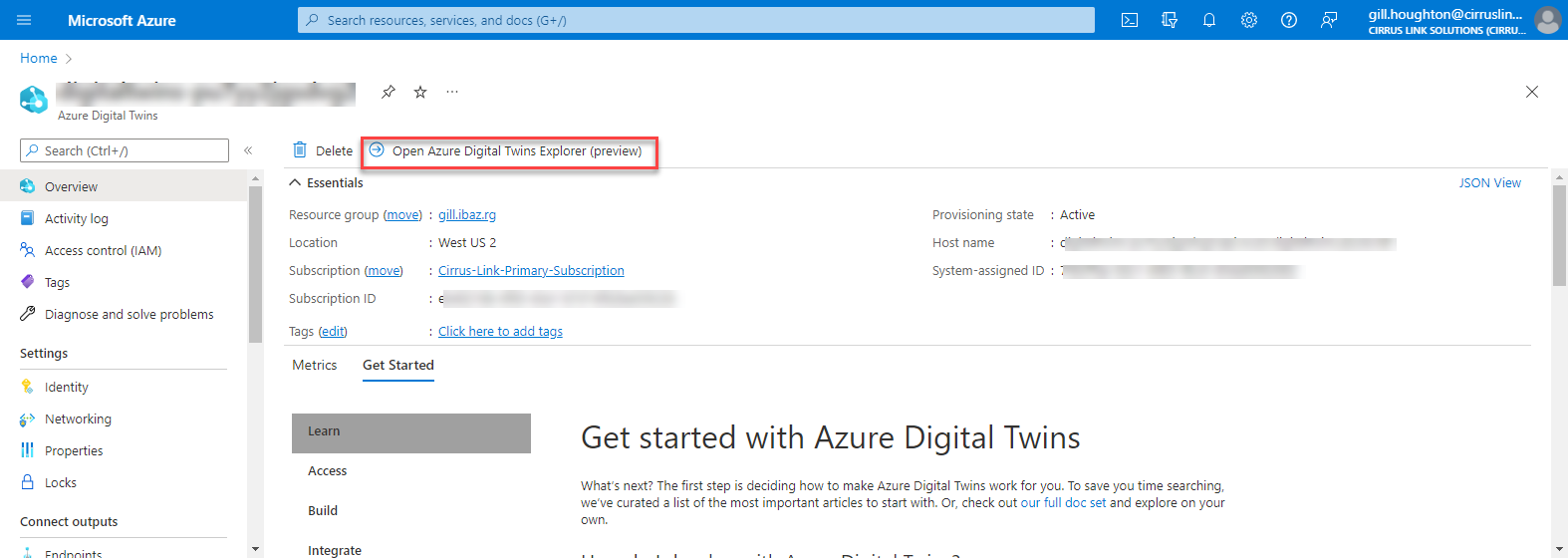Click the Delete button
1568x558 pixels.
pos(323,151)
